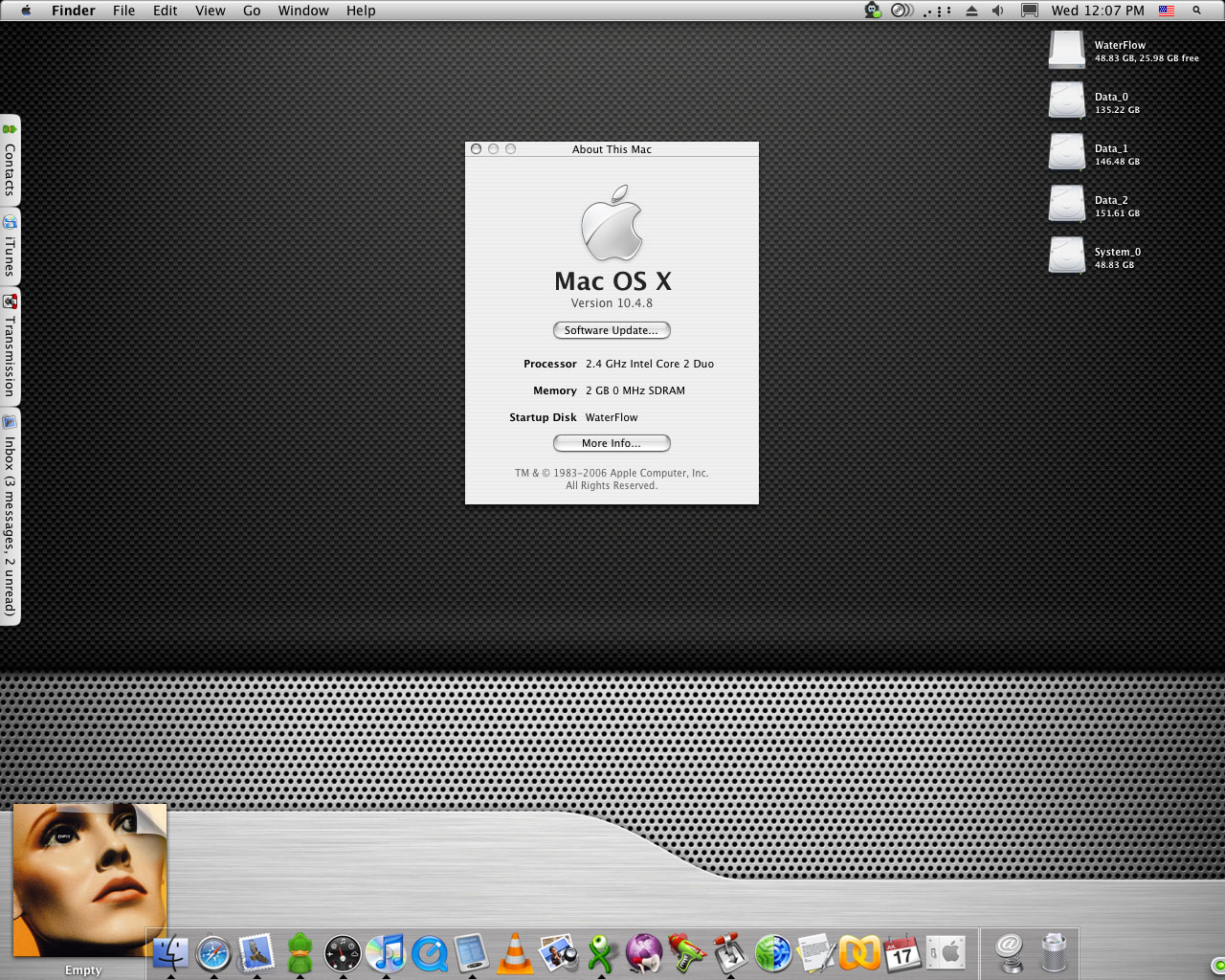Screen dimensions: 1225x980
Task: Open the Transmission side tab
Action: tap(10, 345)
